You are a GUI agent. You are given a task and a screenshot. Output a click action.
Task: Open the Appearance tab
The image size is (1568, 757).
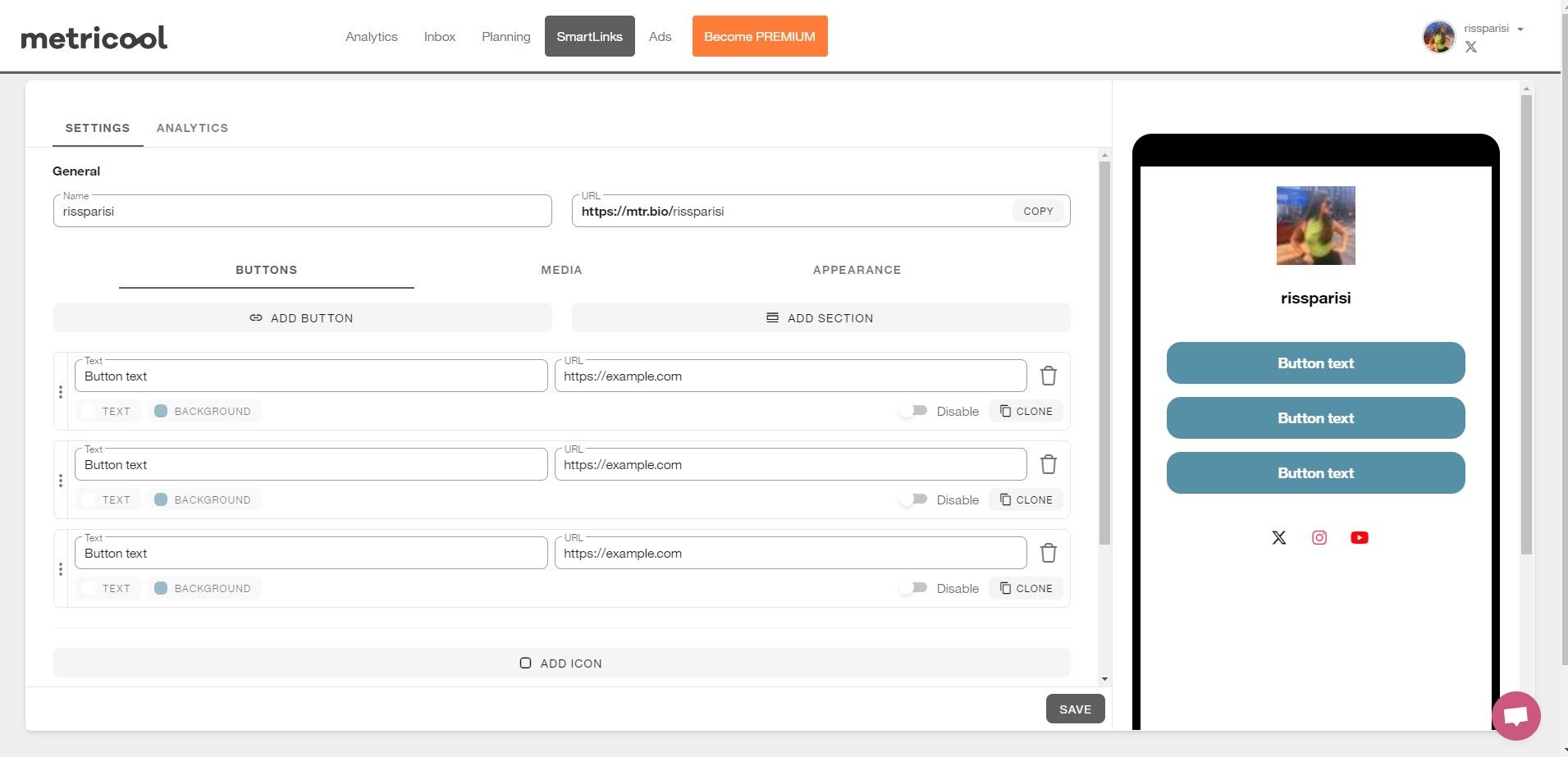click(x=857, y=270)
